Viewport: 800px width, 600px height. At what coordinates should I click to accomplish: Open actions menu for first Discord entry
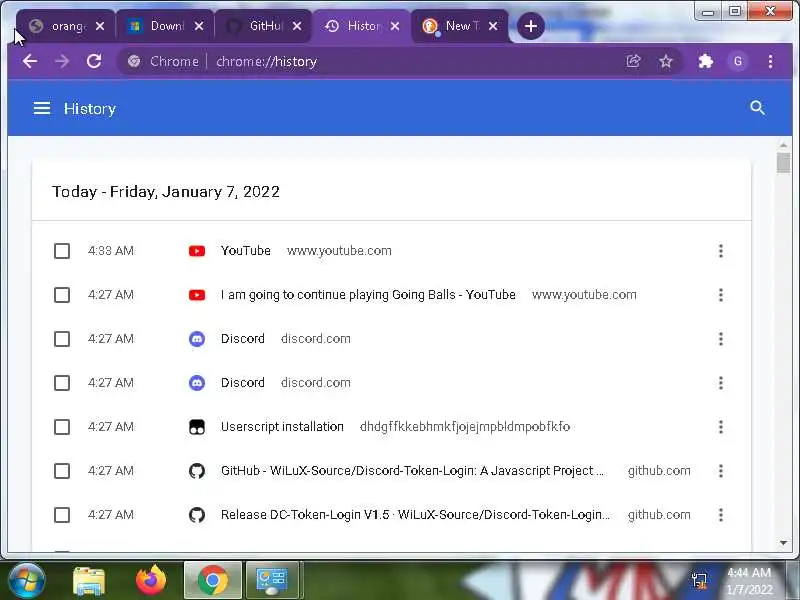(x=720, y=339)
